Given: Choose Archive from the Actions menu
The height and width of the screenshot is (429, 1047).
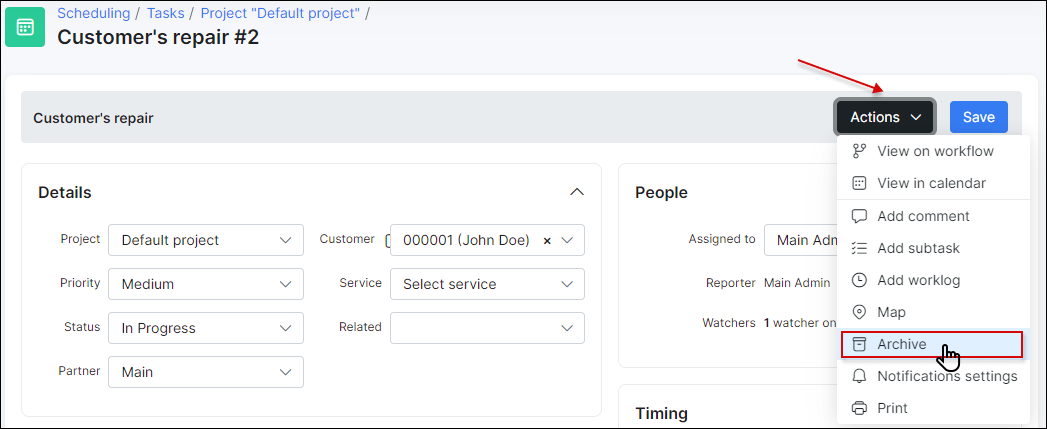Looking at the screenshot, I should tap(931, 344).
